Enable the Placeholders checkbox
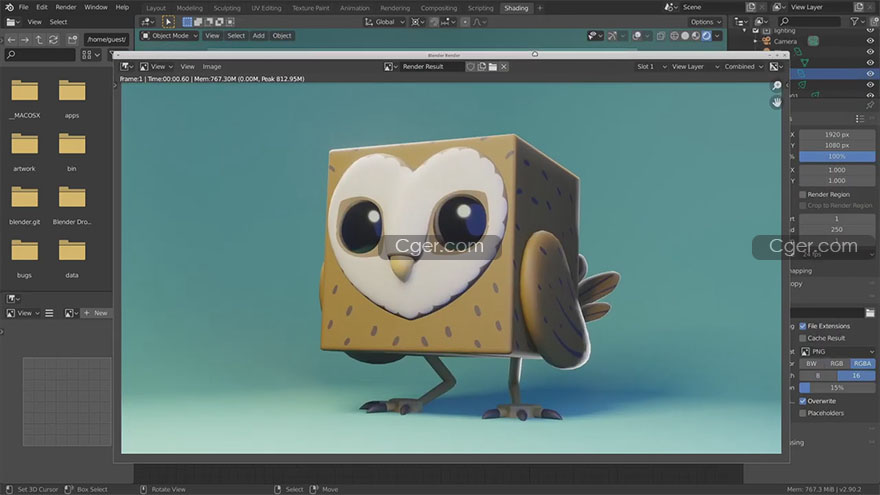880x495 pixels. (803, 414)
